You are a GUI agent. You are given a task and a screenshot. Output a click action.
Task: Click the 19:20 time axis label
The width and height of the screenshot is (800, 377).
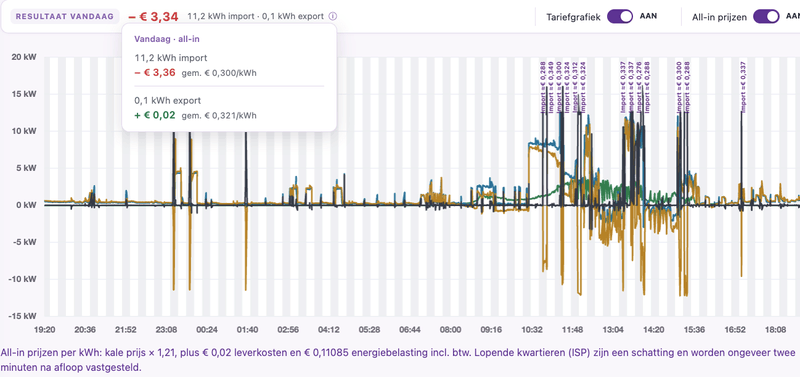[x=44, y=330]
